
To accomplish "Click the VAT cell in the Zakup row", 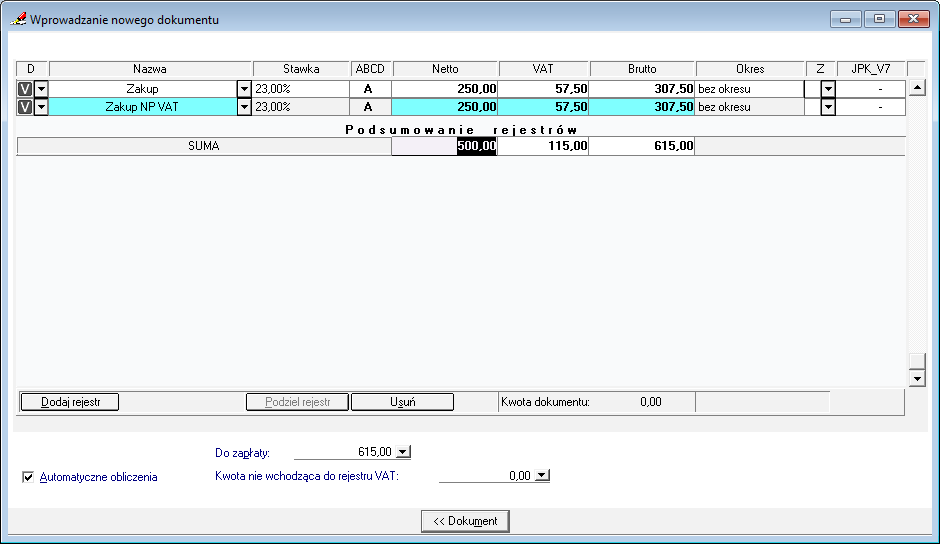I will coord(543,89).
